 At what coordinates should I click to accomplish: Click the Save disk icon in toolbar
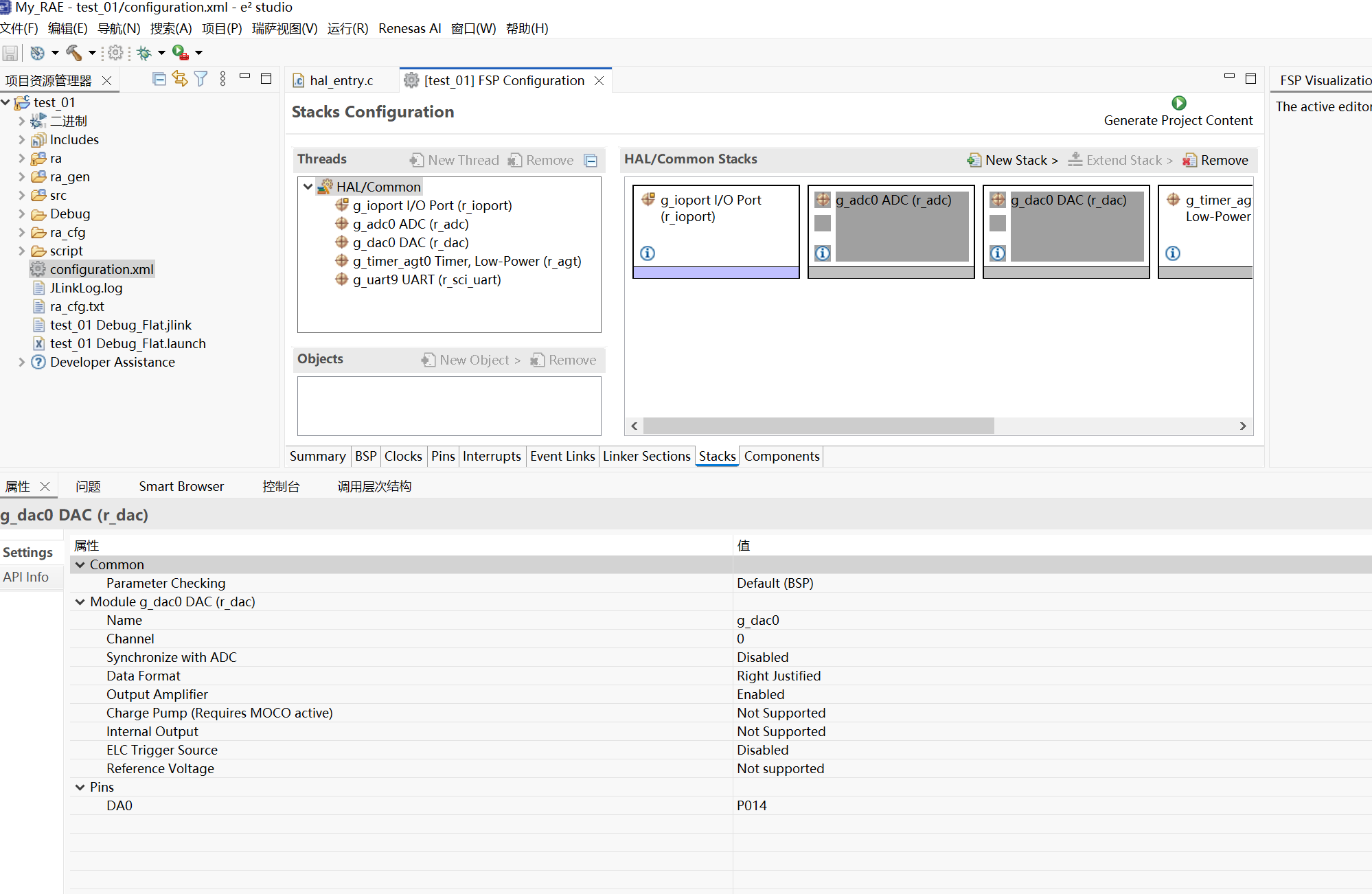(x=10, y=53)
